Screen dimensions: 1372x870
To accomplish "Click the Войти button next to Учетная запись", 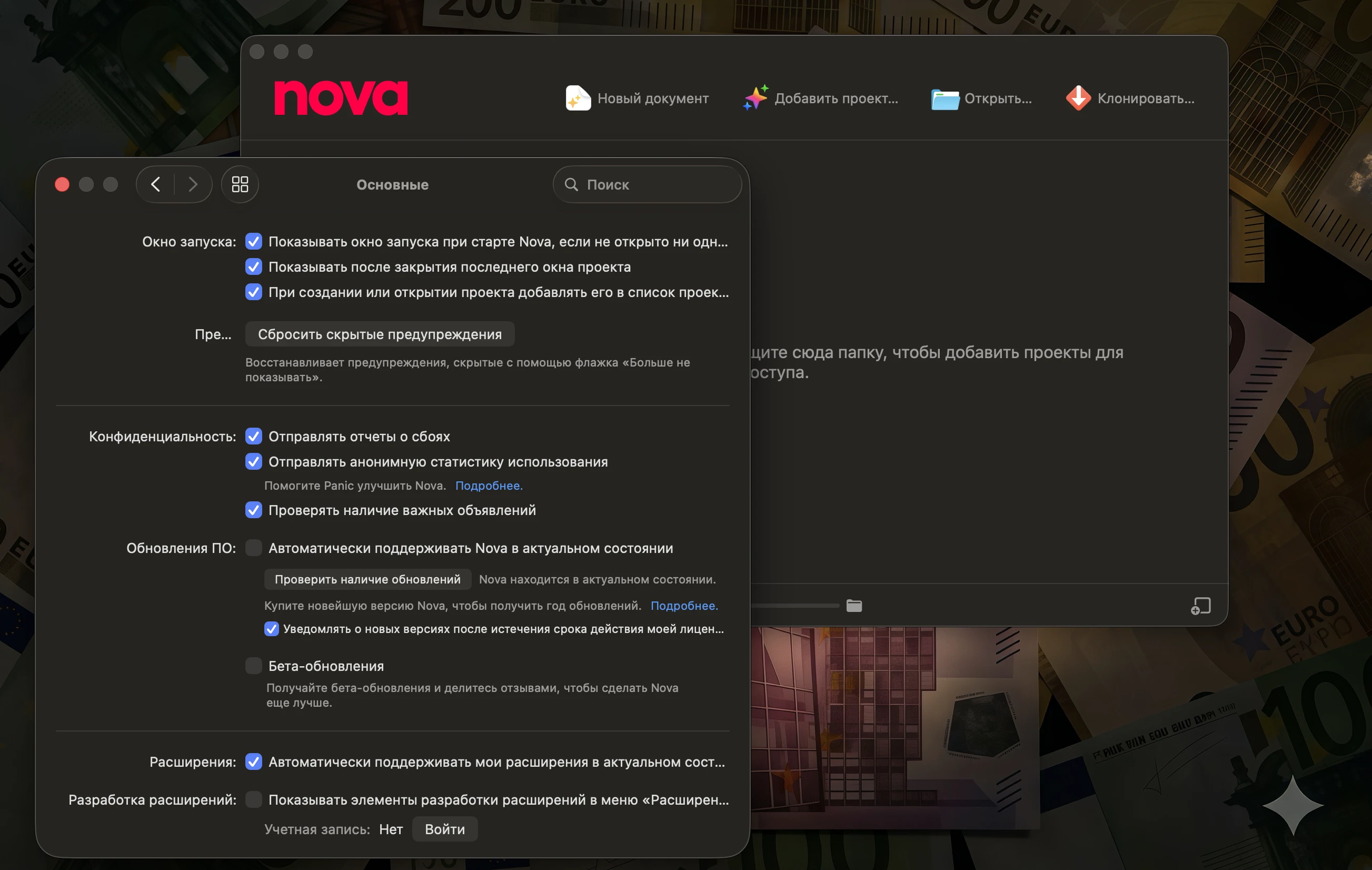I will 445,829.
